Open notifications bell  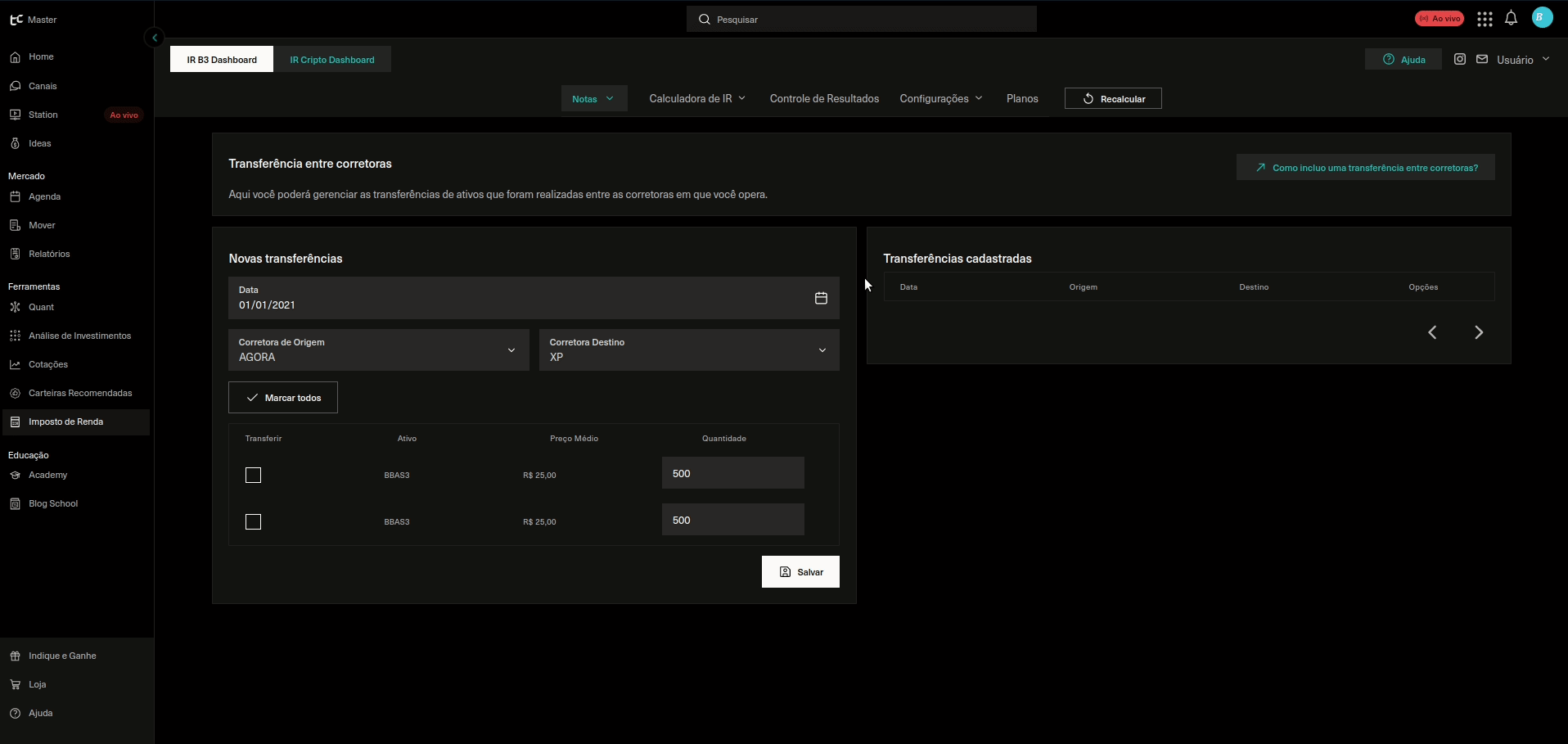pos(1512,18)
